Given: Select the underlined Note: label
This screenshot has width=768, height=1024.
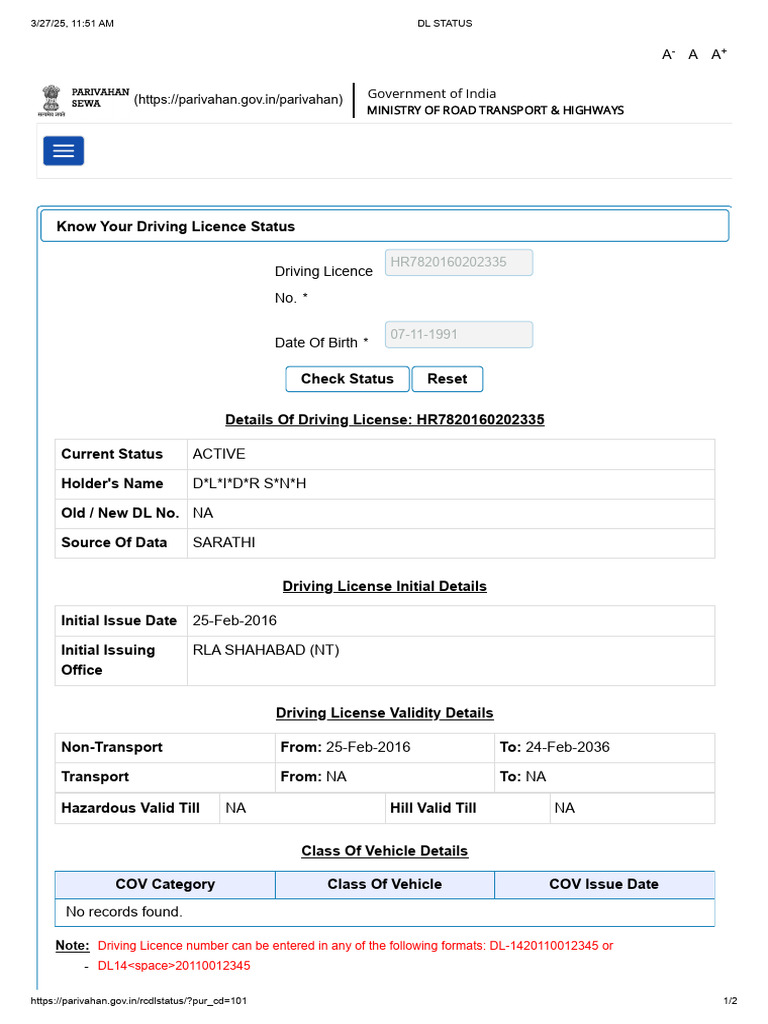Looking at the screenshot, I should pyautogui.click(x=72, y=946).
